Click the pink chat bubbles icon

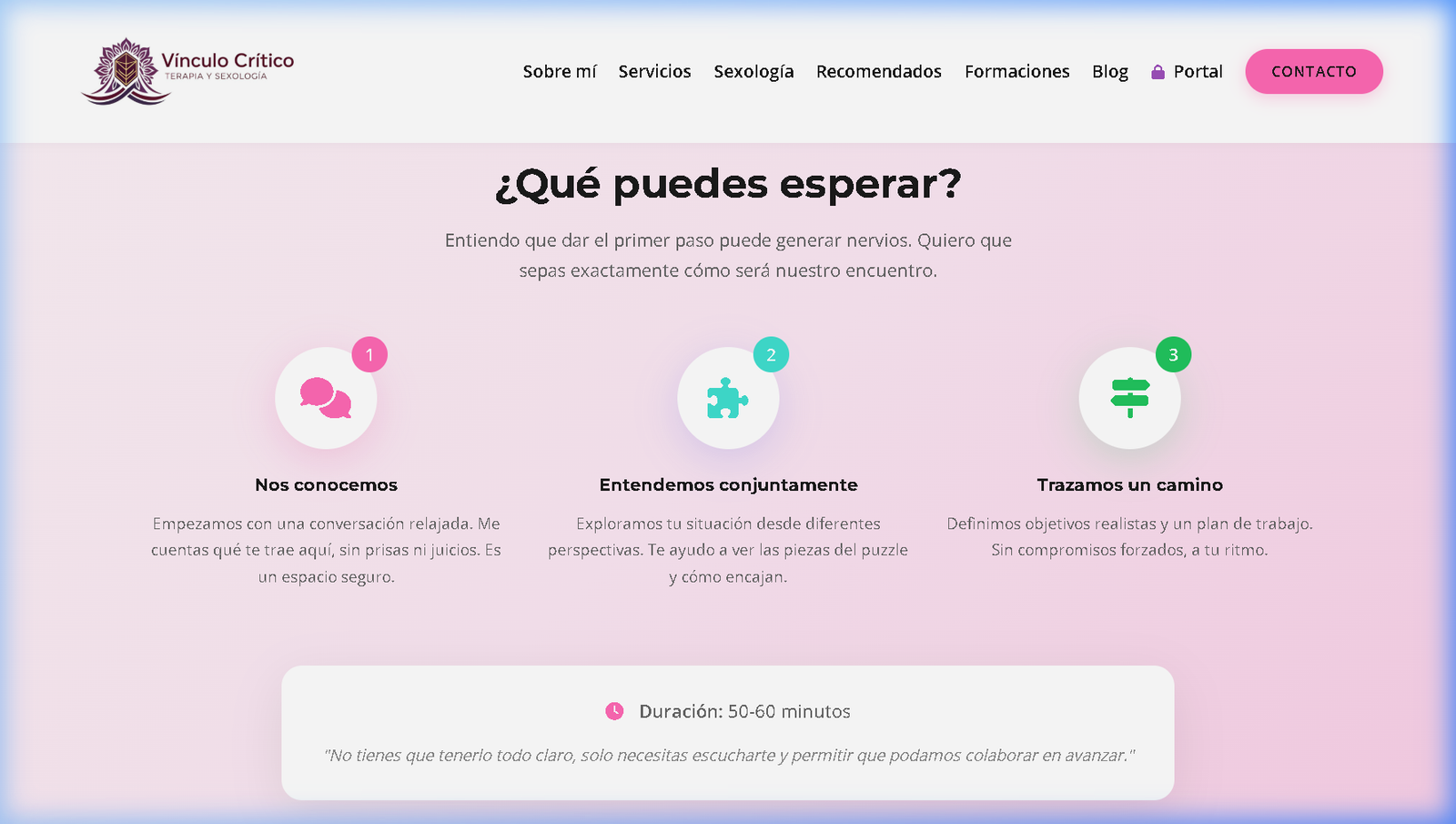click(326, 398)
